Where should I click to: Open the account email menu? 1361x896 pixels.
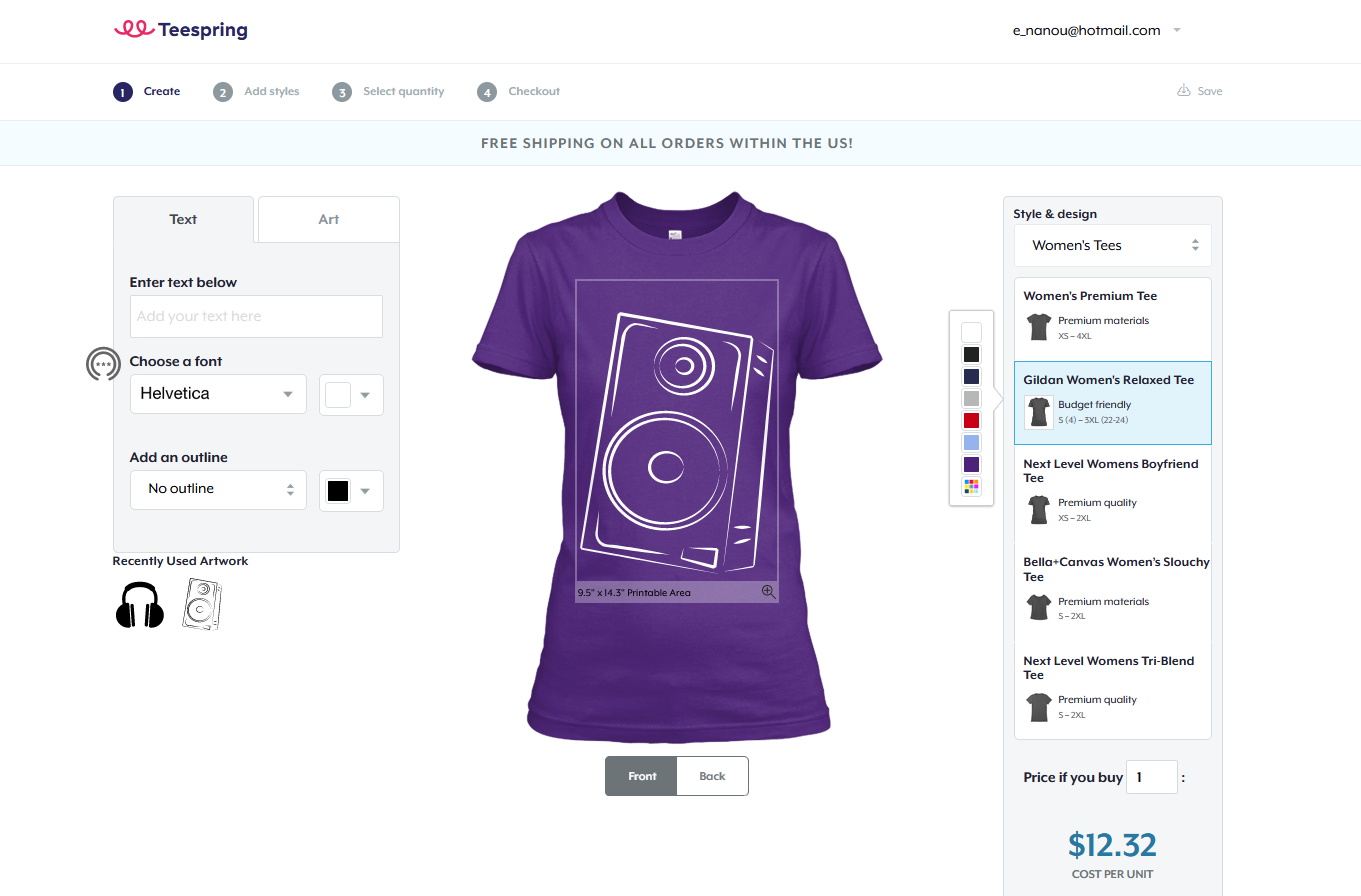pos(1096,31)
